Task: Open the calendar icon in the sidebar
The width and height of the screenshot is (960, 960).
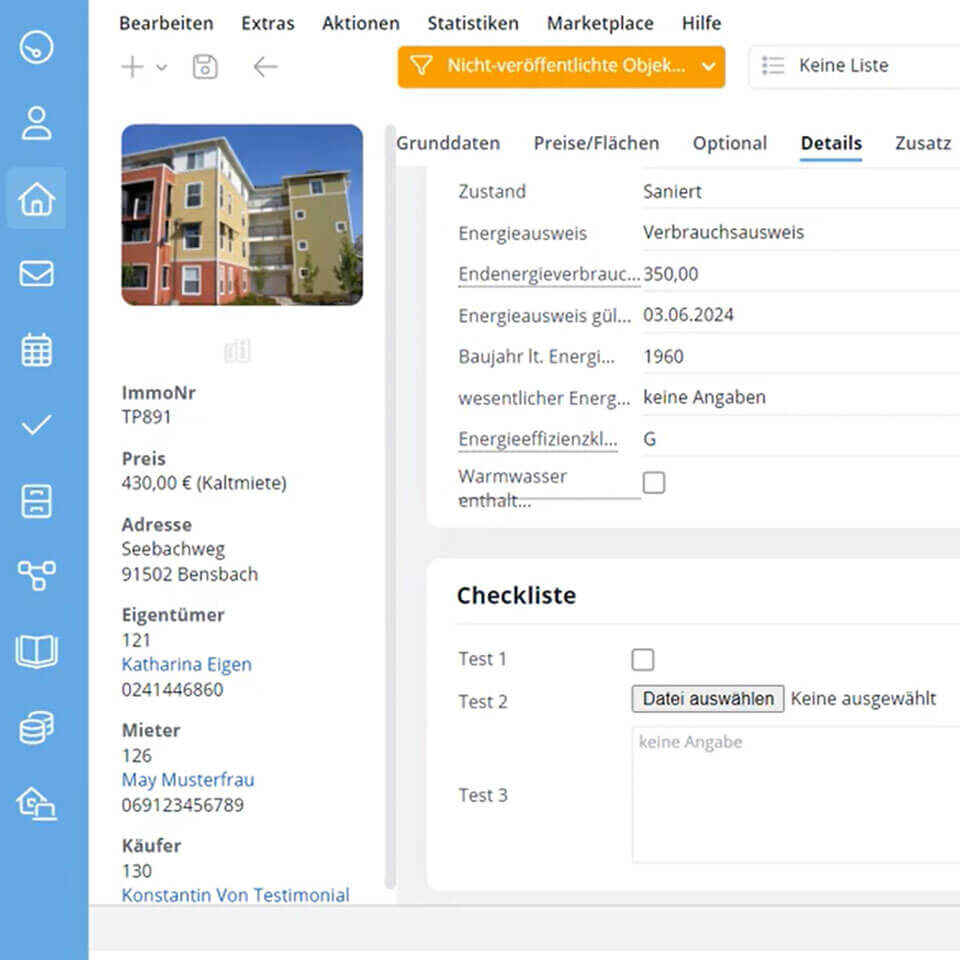Action: (36, 348)
